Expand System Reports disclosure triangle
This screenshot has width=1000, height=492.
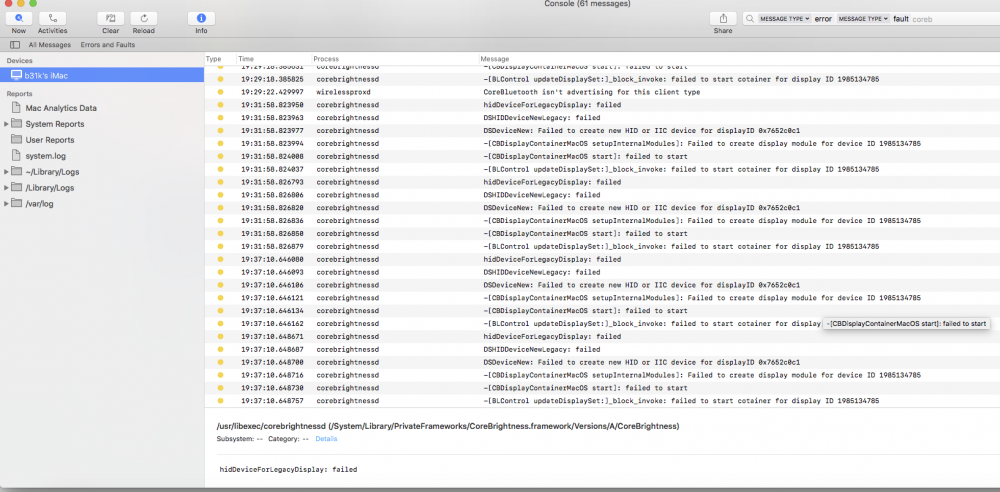(6, 124)
